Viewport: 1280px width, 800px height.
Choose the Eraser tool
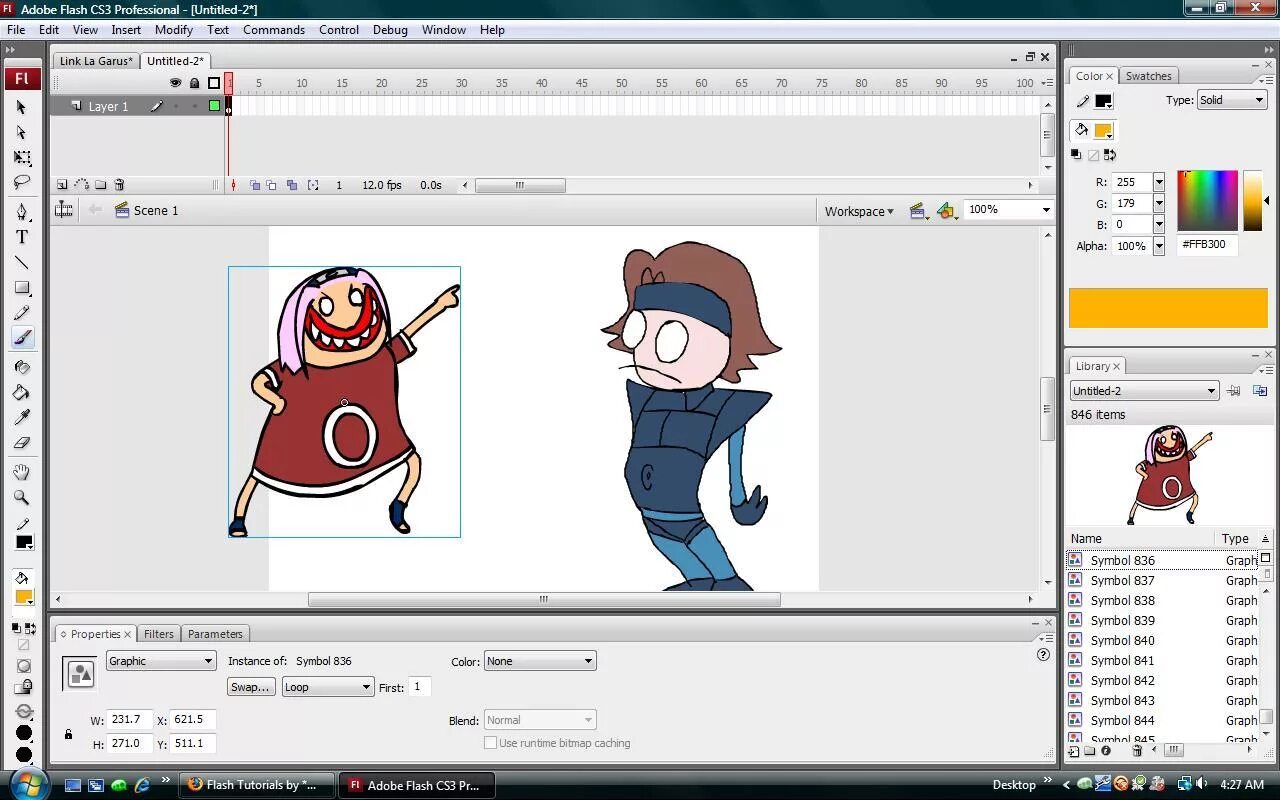click(22, 443)
